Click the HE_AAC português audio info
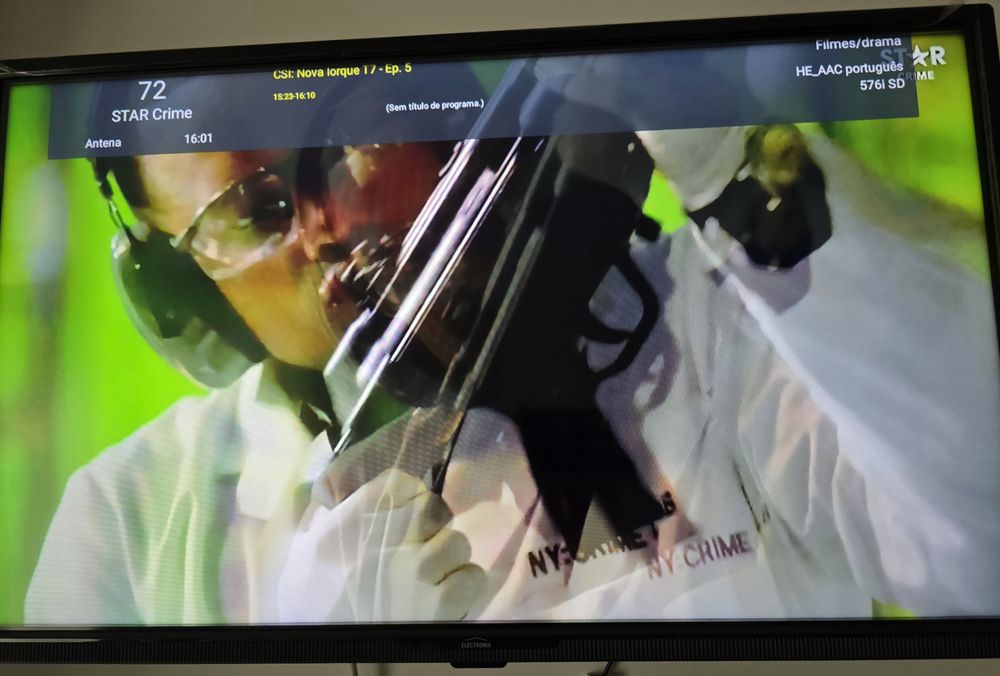The height and width of the screenshot is (676, 1000). click(x=849, y=68)
